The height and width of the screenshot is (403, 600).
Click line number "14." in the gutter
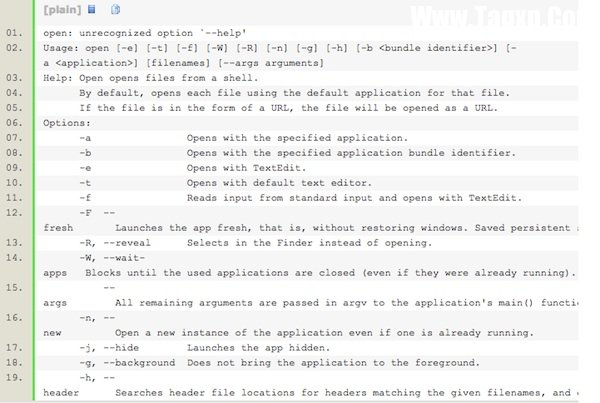(14, 258)
